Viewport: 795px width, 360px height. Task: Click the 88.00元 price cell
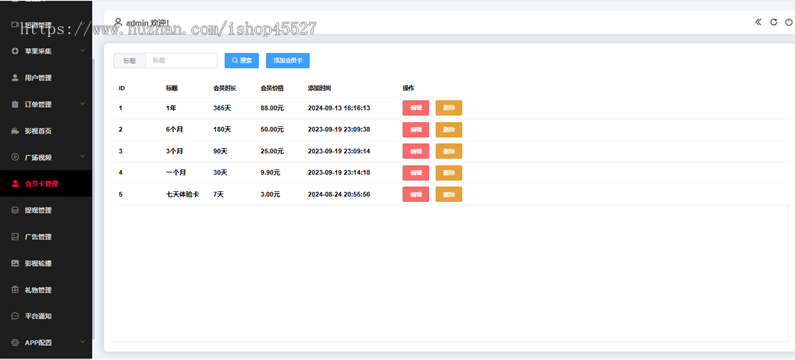point(272,108)
